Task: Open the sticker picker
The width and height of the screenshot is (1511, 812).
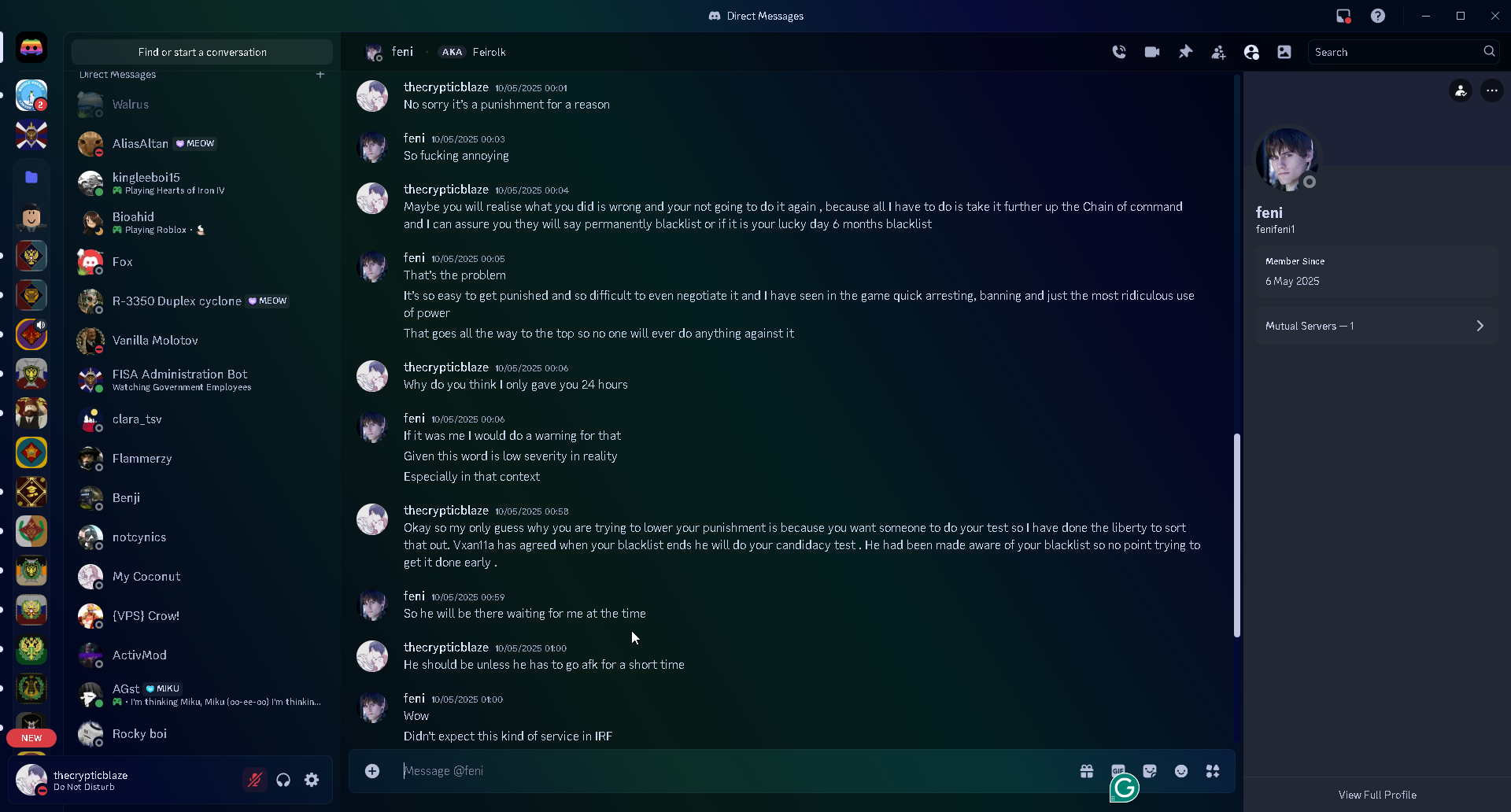Action: [x=1150, y=771]
